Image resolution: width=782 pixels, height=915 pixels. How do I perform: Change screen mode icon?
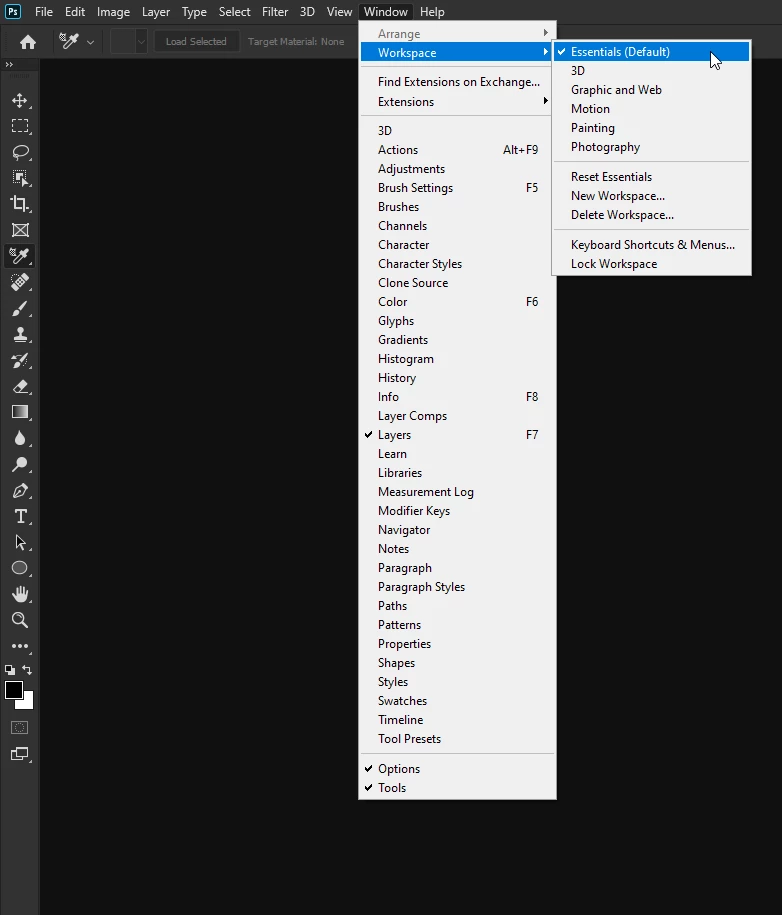[x=20, y=753]
